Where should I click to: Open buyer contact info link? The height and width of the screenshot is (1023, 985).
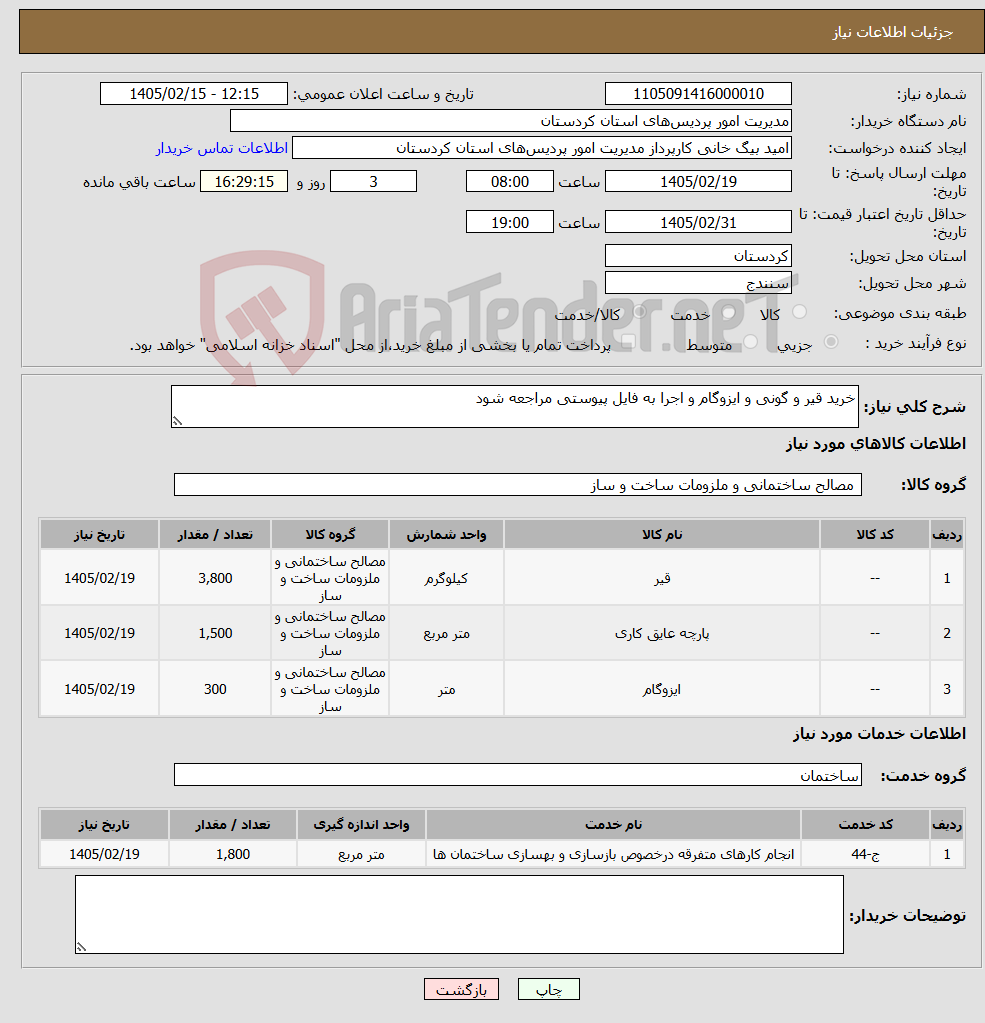222,149
